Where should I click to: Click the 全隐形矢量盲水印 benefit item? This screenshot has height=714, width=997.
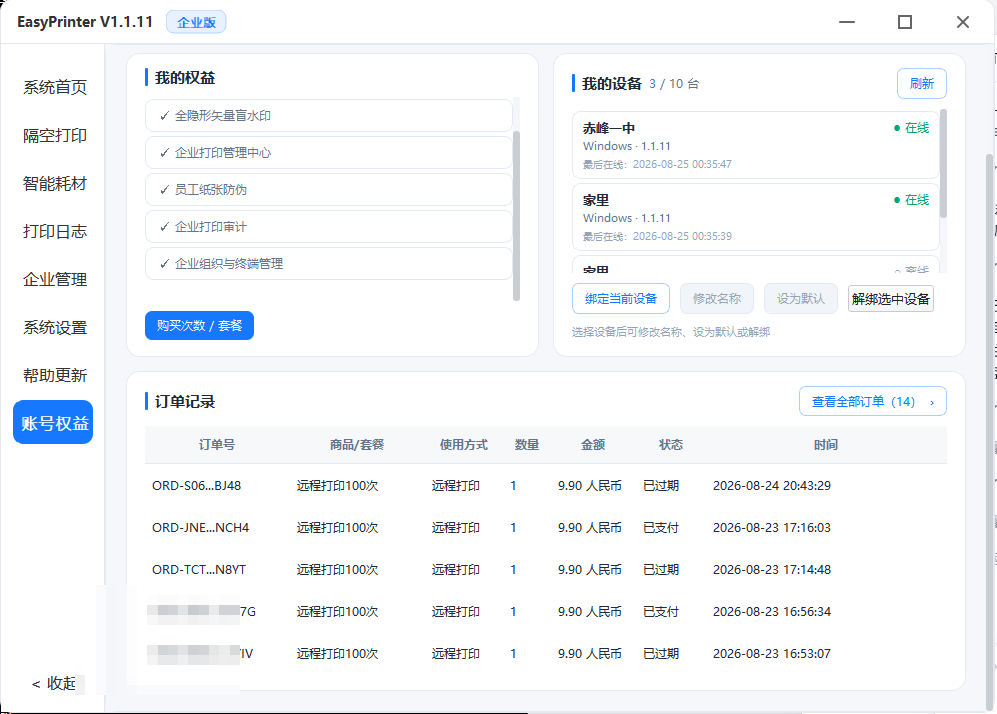(329, 116)
